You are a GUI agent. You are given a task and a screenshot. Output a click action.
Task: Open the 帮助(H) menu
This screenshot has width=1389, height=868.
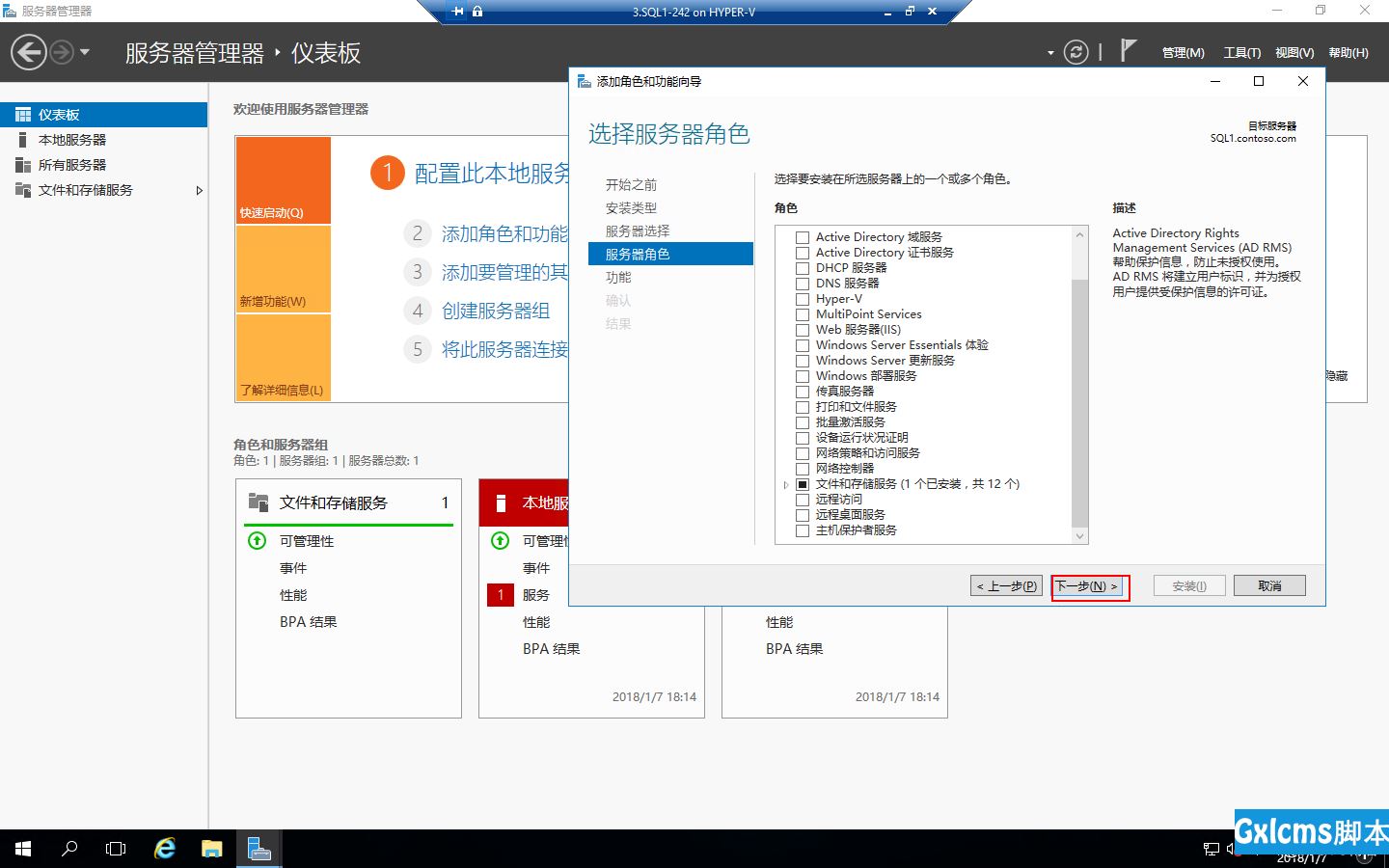(1348, 53)
